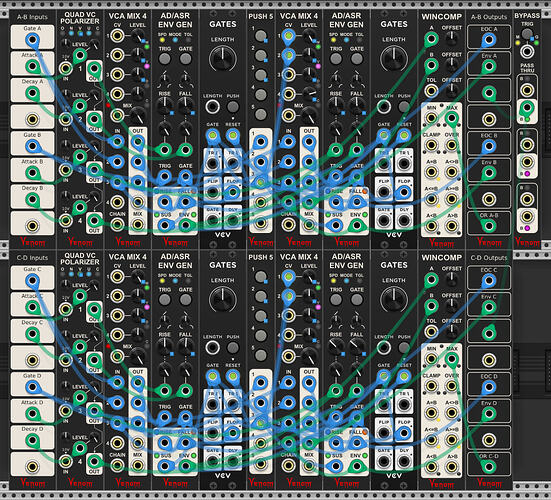Click FALL knob on leftmost top-row AD/ASR ENV GEN
Viewport: 551px width, 500px height.
(185, 105)
